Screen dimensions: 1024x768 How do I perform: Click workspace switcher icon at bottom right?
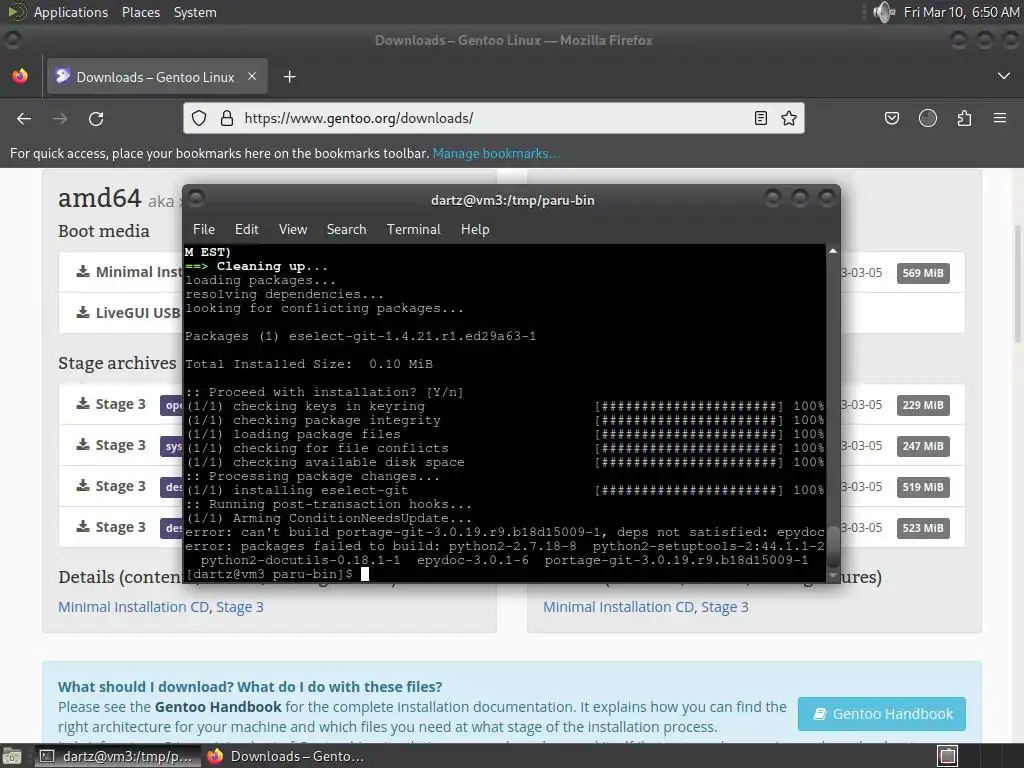pyautogui.click(x=948, y=756)
